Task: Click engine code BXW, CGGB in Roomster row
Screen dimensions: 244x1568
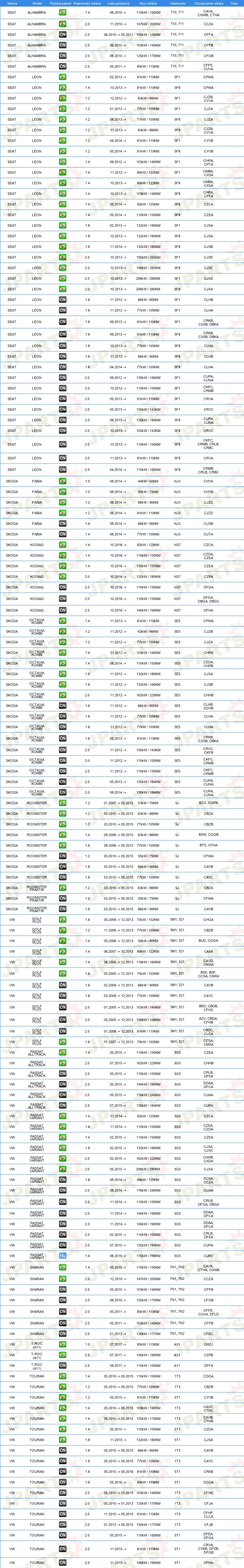Action: coord(209,835)
